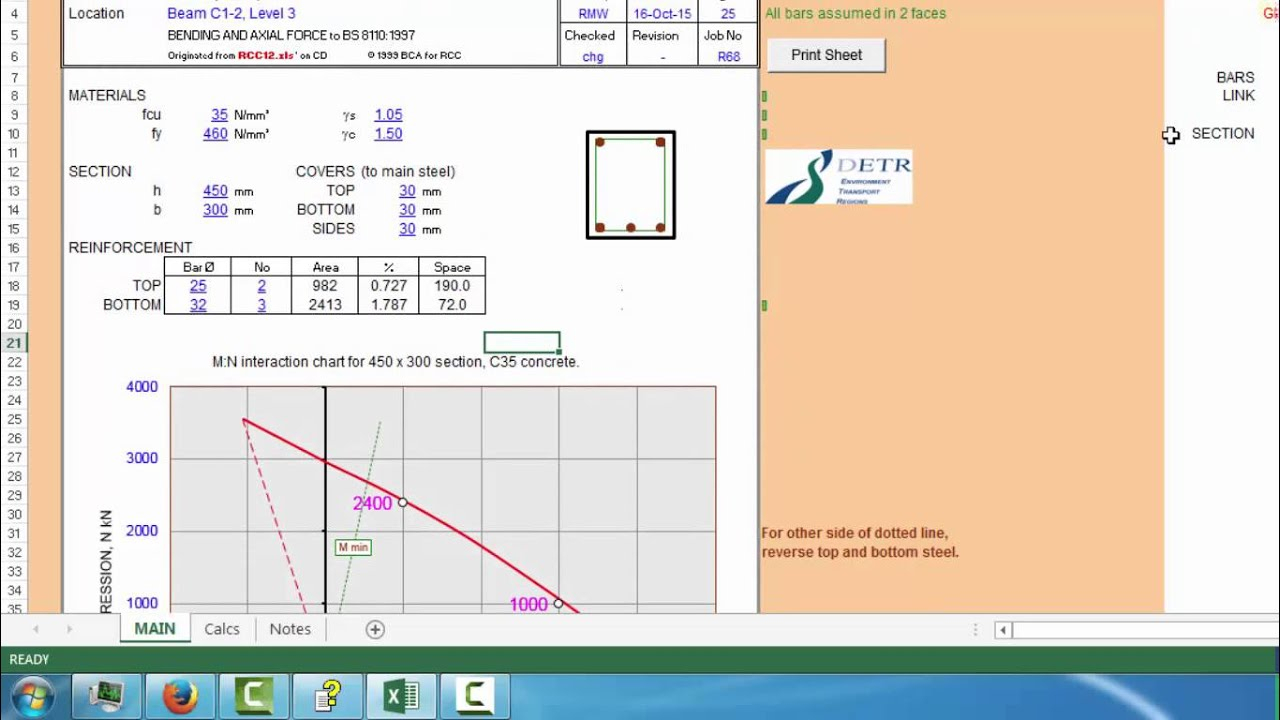This screenshot has width=1280, height=720.
Task: Select the TOP steel area 982
Action: tap(325, 286)
